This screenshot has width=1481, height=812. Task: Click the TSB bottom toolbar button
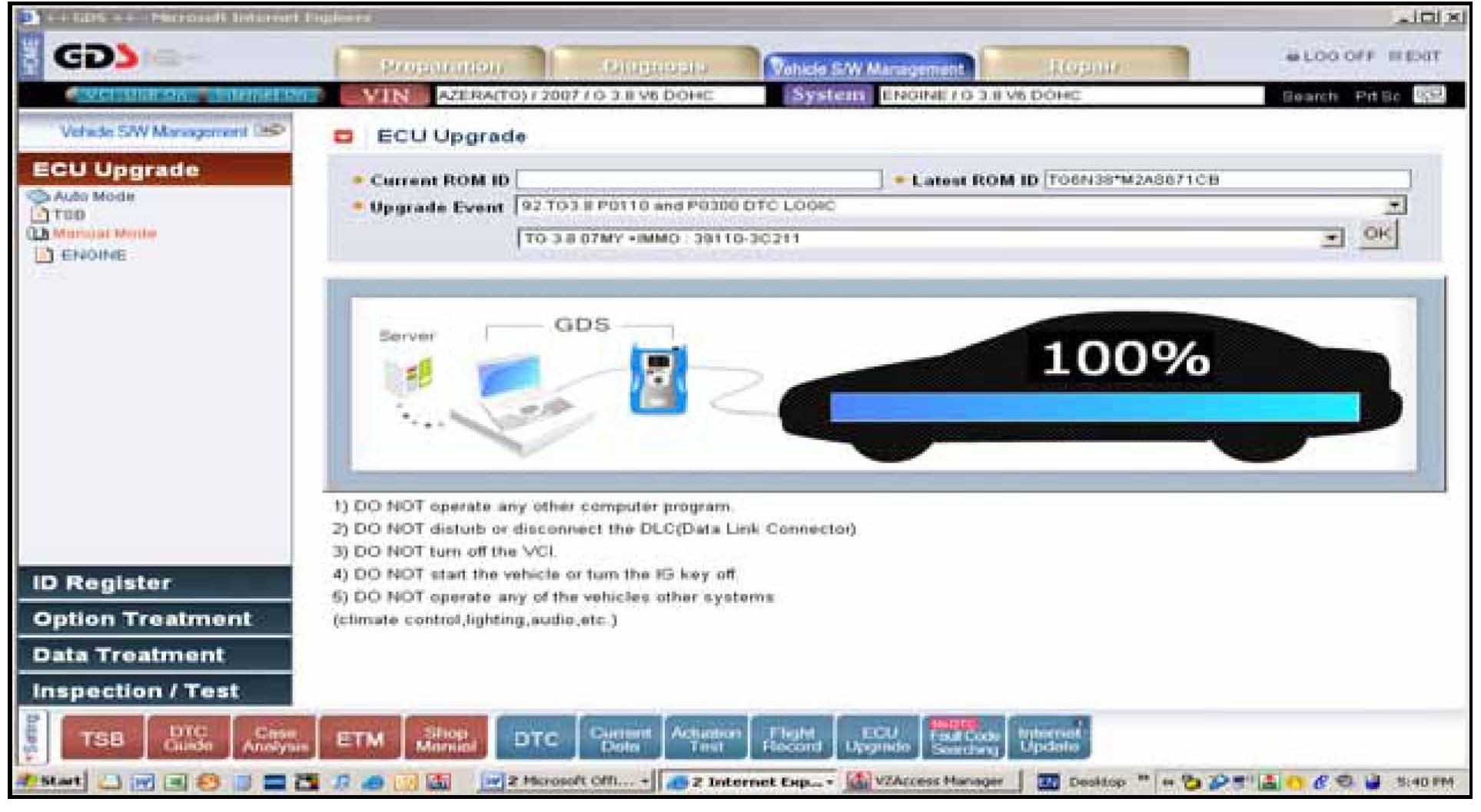pyautogui.click(x=102, y=739)
